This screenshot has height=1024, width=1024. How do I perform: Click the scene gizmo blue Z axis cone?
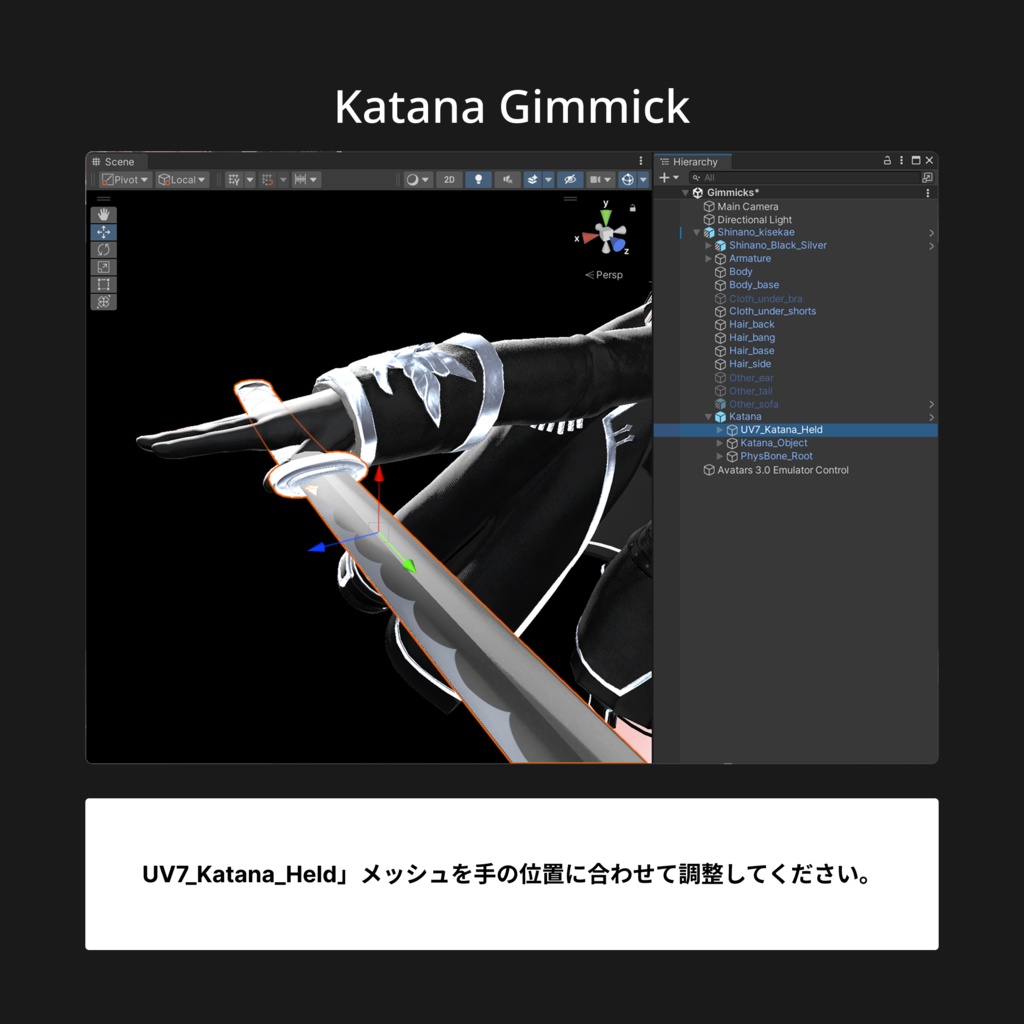coord(618,245)
